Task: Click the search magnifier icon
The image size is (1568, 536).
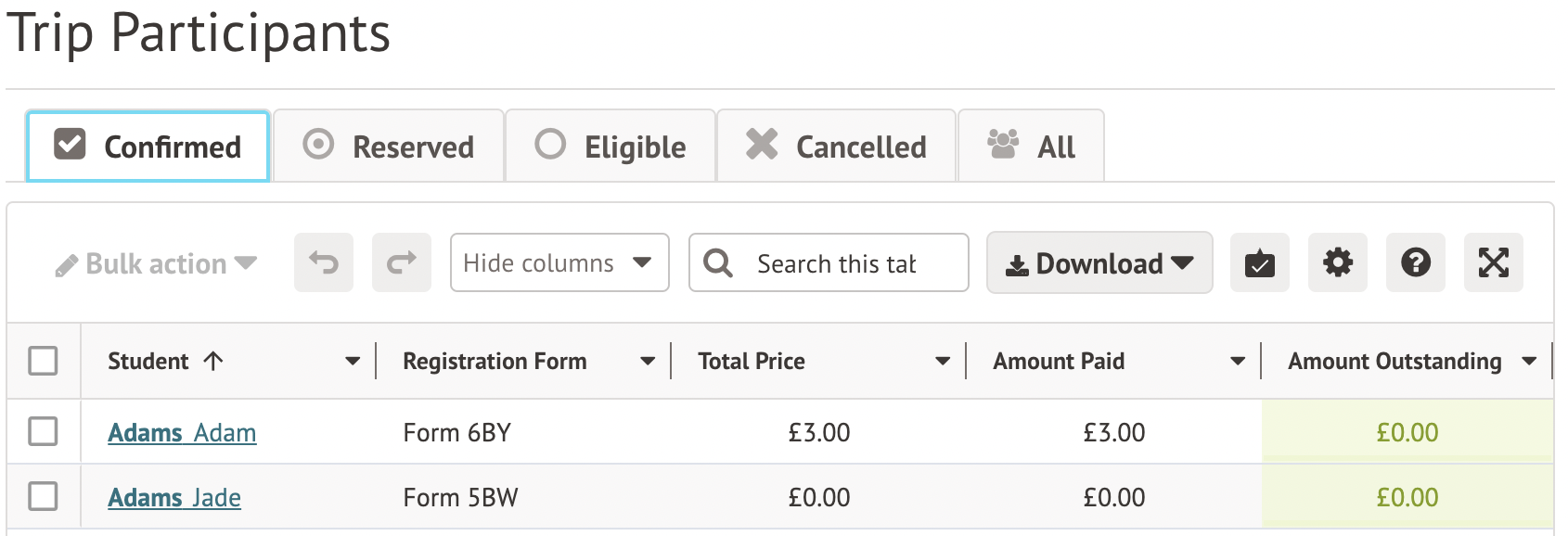Action: click(717, 263)
